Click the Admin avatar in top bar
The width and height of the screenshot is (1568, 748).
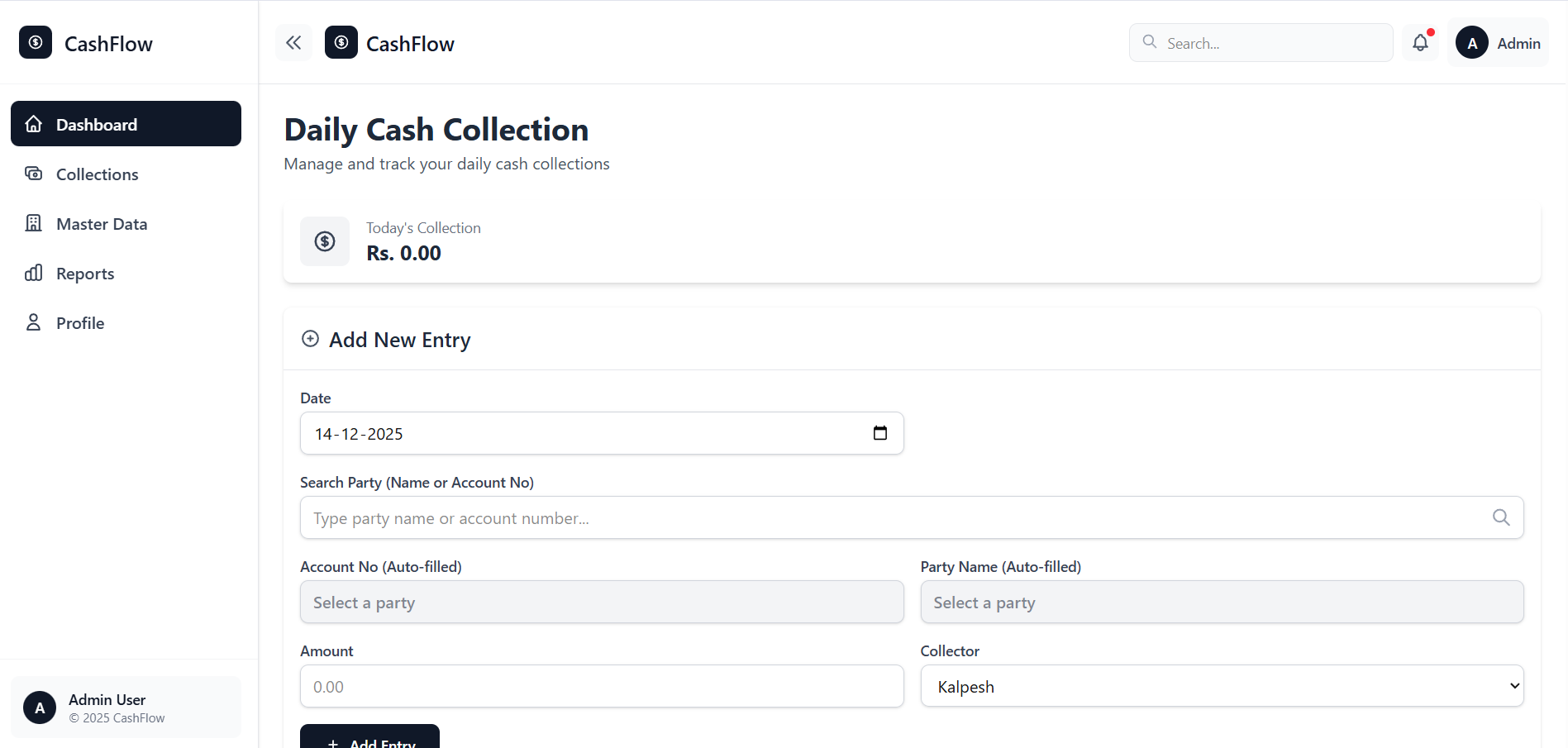point(1472,43)
